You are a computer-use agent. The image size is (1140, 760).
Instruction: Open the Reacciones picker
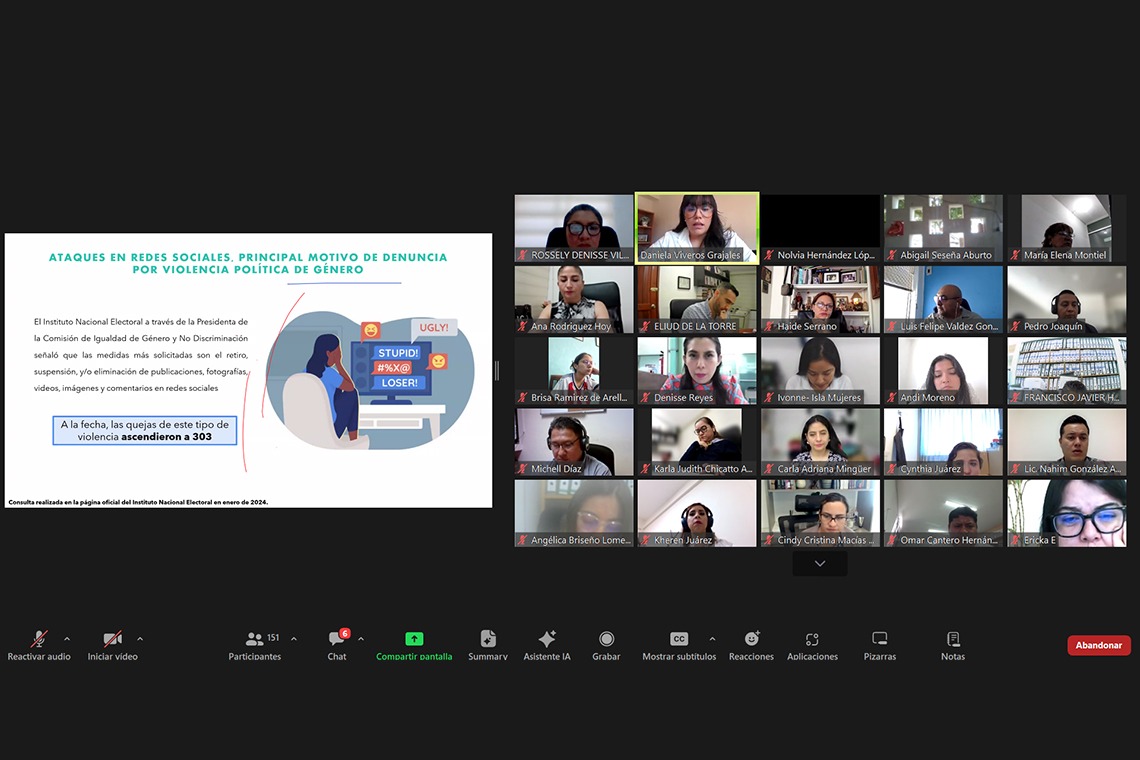click(x=751, y=641)
